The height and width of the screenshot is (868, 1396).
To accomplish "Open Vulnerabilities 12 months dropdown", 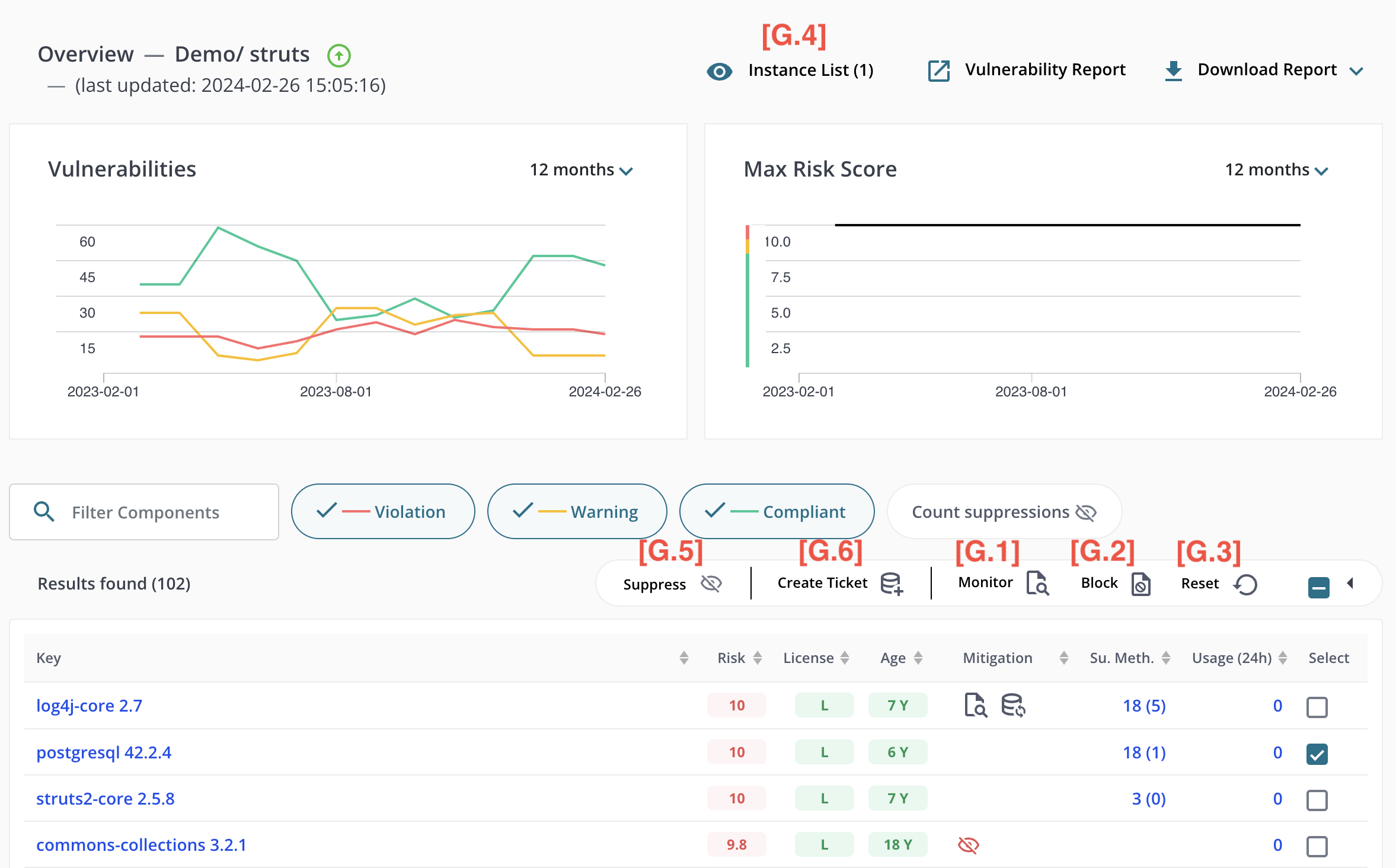I will (x=581, y=170).
